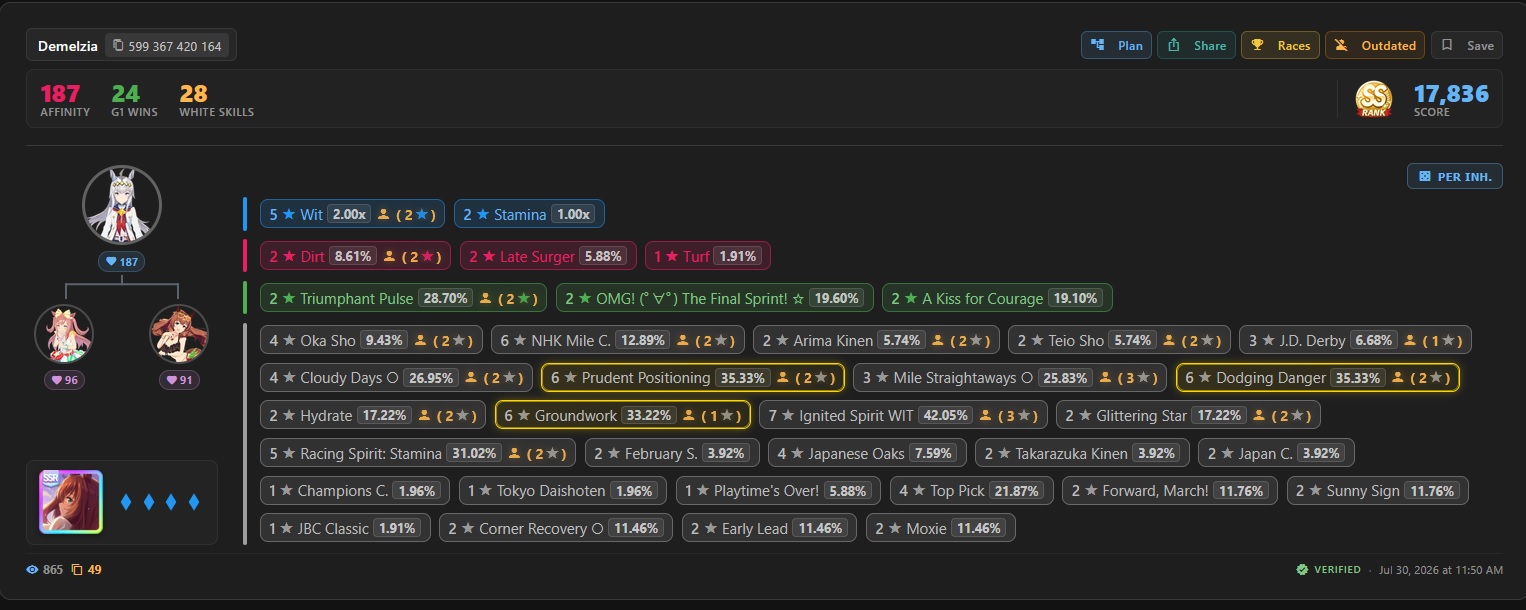Image resolution: width=1526 pixels, height=610 pixels.
Task: Click the copies count icon showing 49
Action: tap(86, 569)
